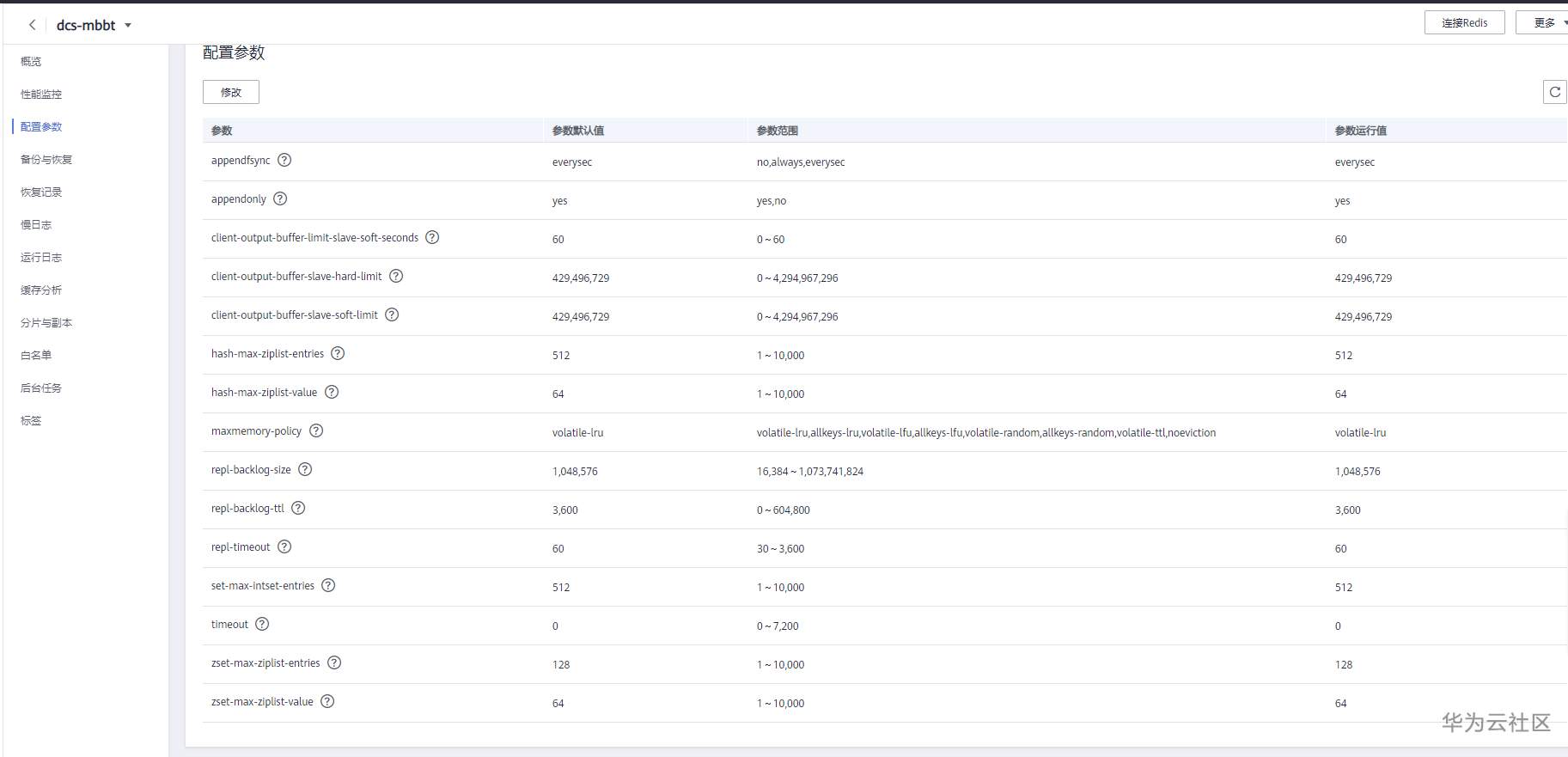Click the range yes,no
This screenshot has width=1568, height=757.
click(772, 201)
